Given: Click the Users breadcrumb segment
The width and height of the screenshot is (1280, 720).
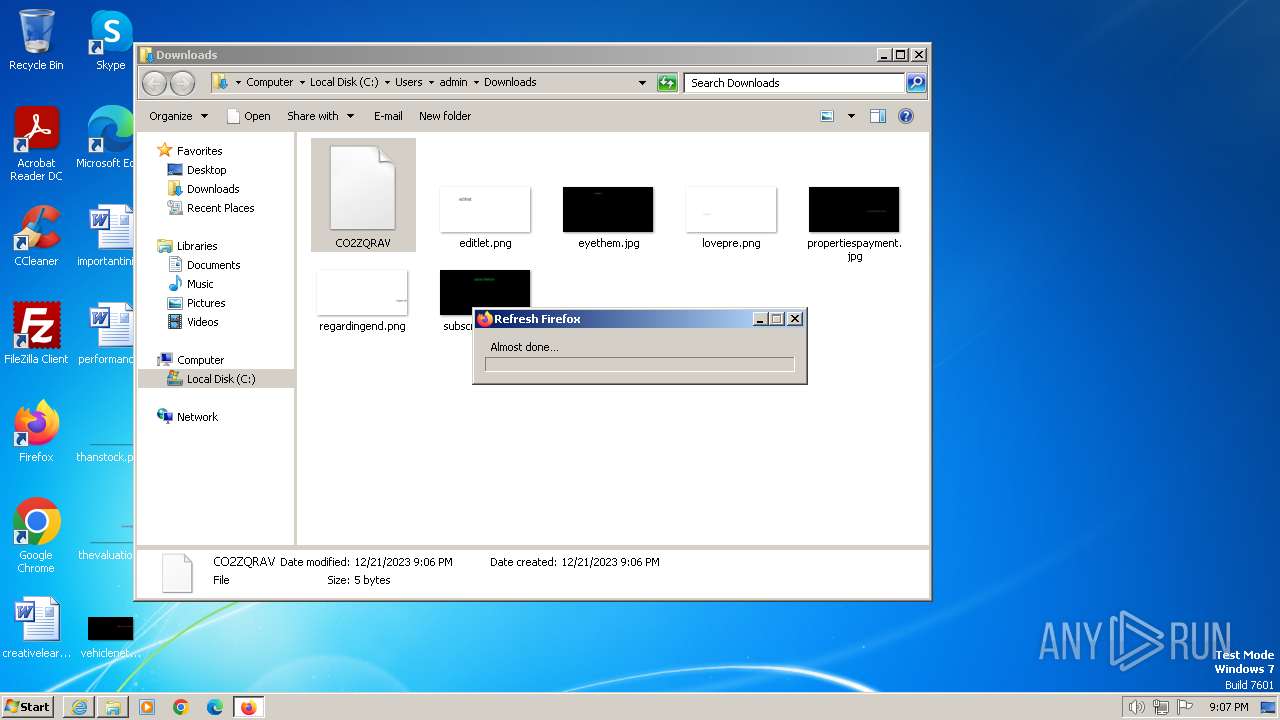Looking at the screenshot, I should click(409, 83).
